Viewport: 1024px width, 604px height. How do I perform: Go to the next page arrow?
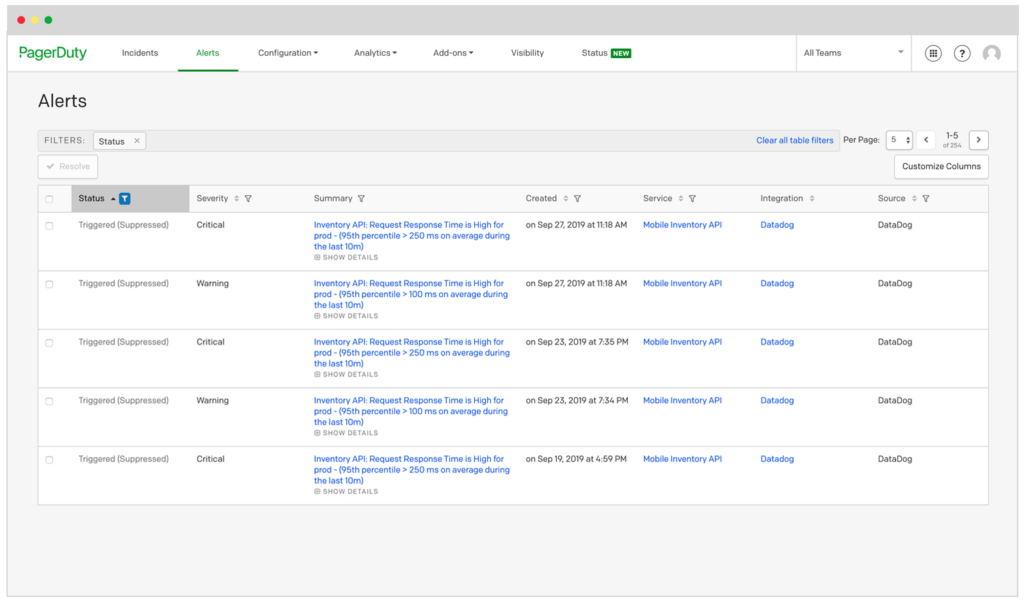(x=978, y=140)
